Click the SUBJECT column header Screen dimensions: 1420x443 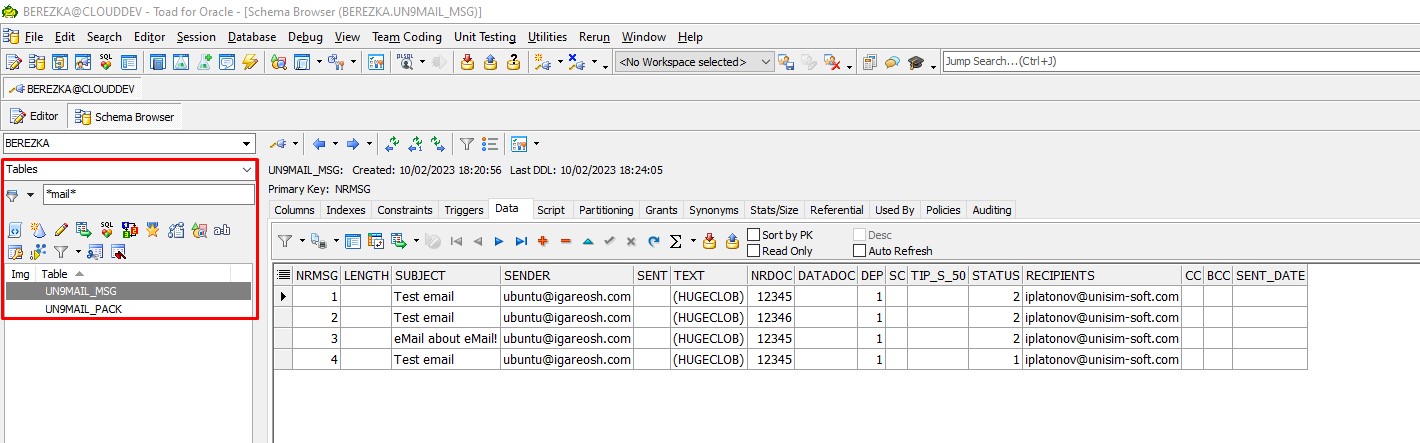pyautogui.click(x=446, y=275)
